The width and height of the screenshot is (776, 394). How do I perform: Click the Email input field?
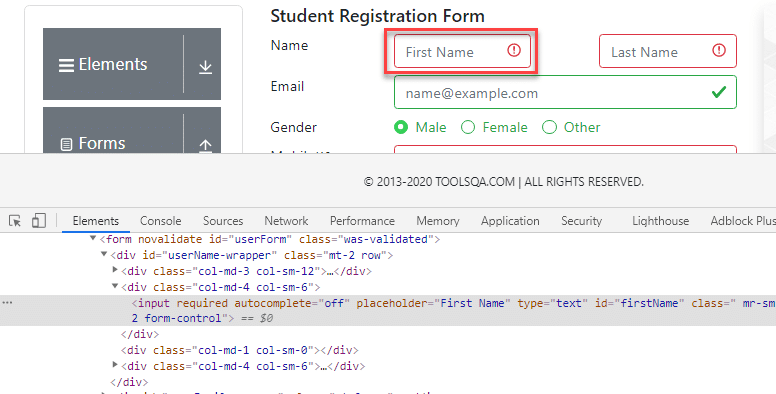click(565, 92)
